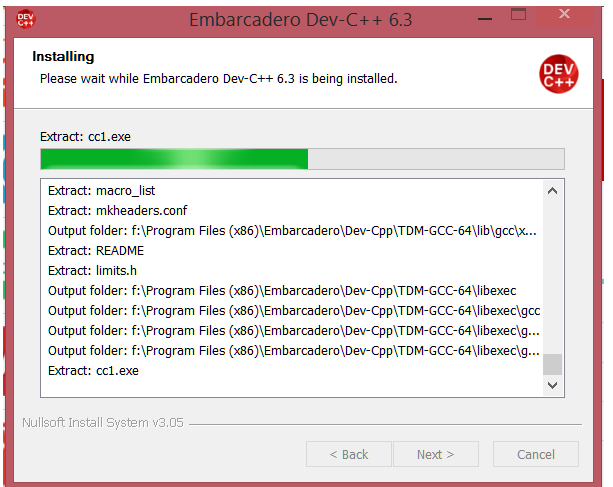
Task: Click the 'Nullsoft Install System v3.05' text
Action: pyautogui.click(x=100, y=423)
